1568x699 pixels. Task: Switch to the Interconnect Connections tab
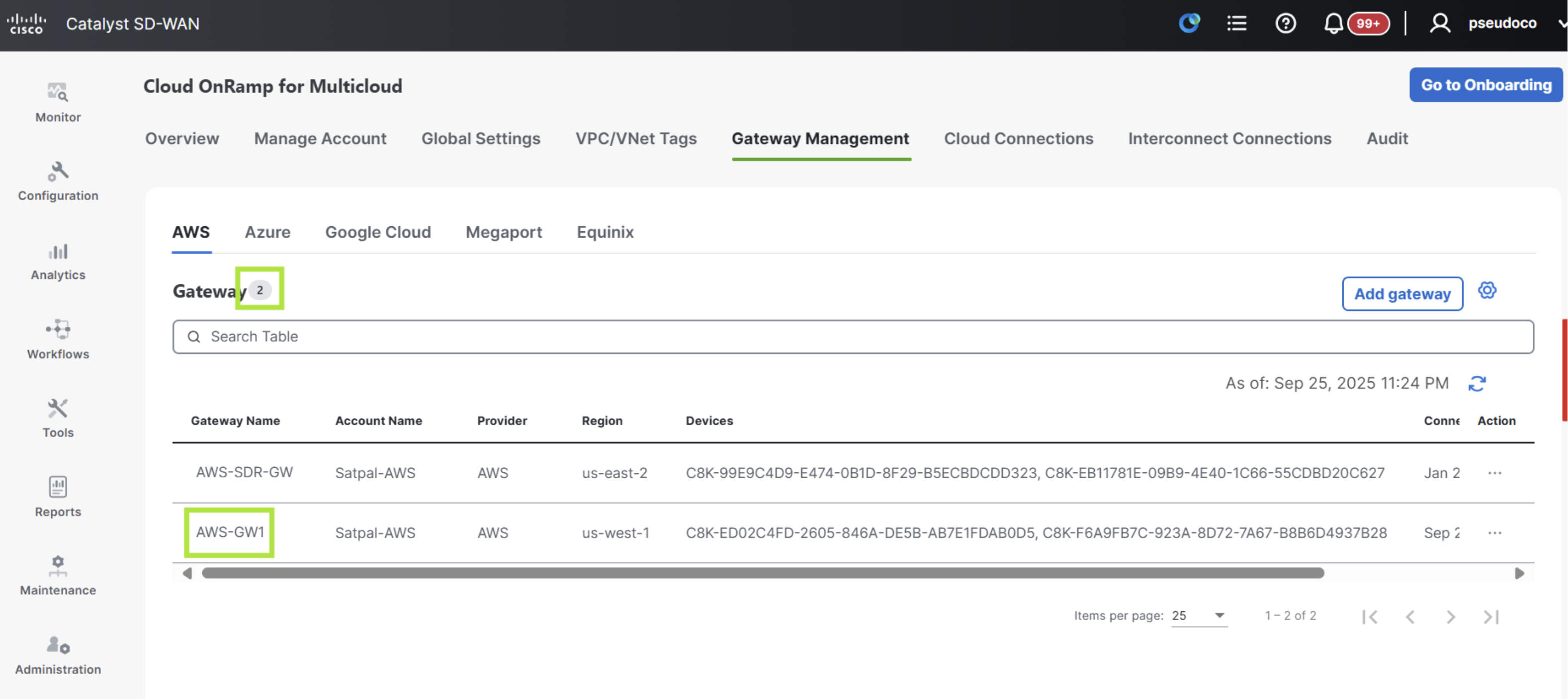[1229, 139]
